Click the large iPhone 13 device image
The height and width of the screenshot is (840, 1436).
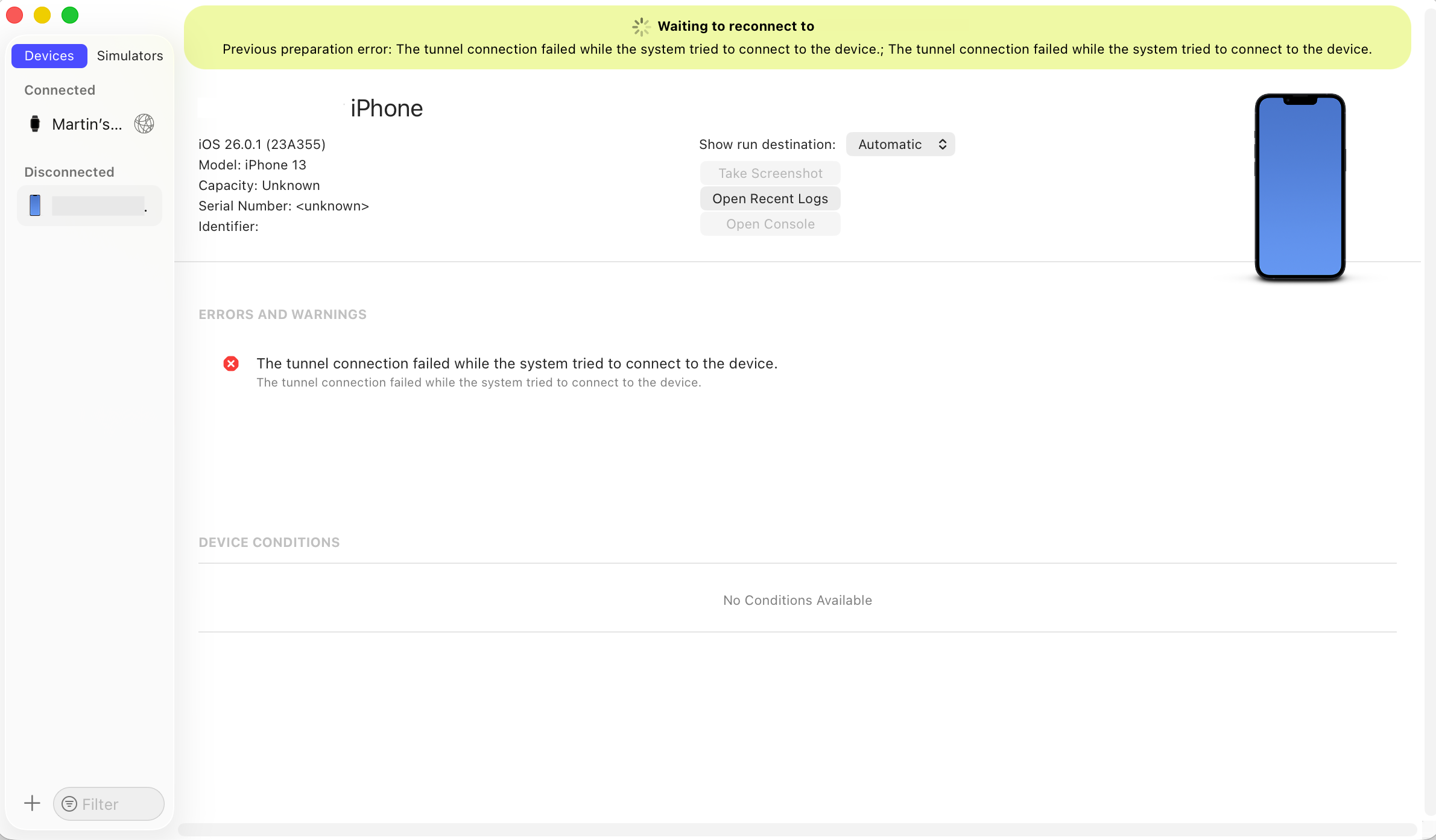click(x=1300, y=186)
